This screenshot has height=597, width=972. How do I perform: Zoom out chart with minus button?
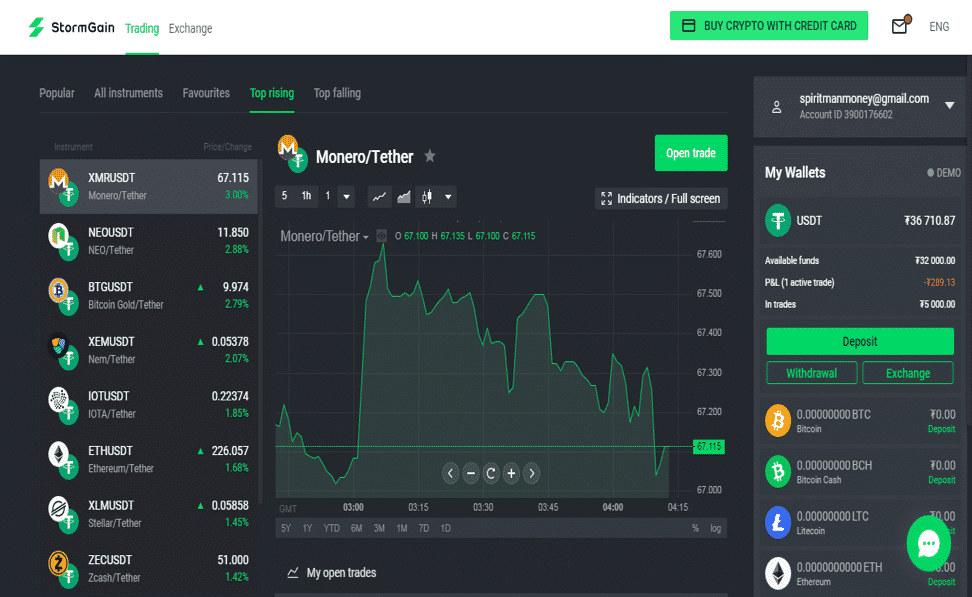click(471, 474)
